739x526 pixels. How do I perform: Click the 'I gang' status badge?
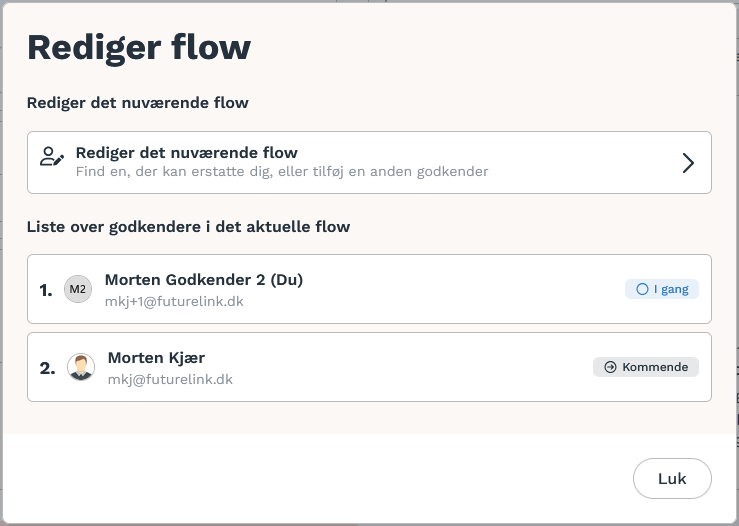(x=662, y=289)
